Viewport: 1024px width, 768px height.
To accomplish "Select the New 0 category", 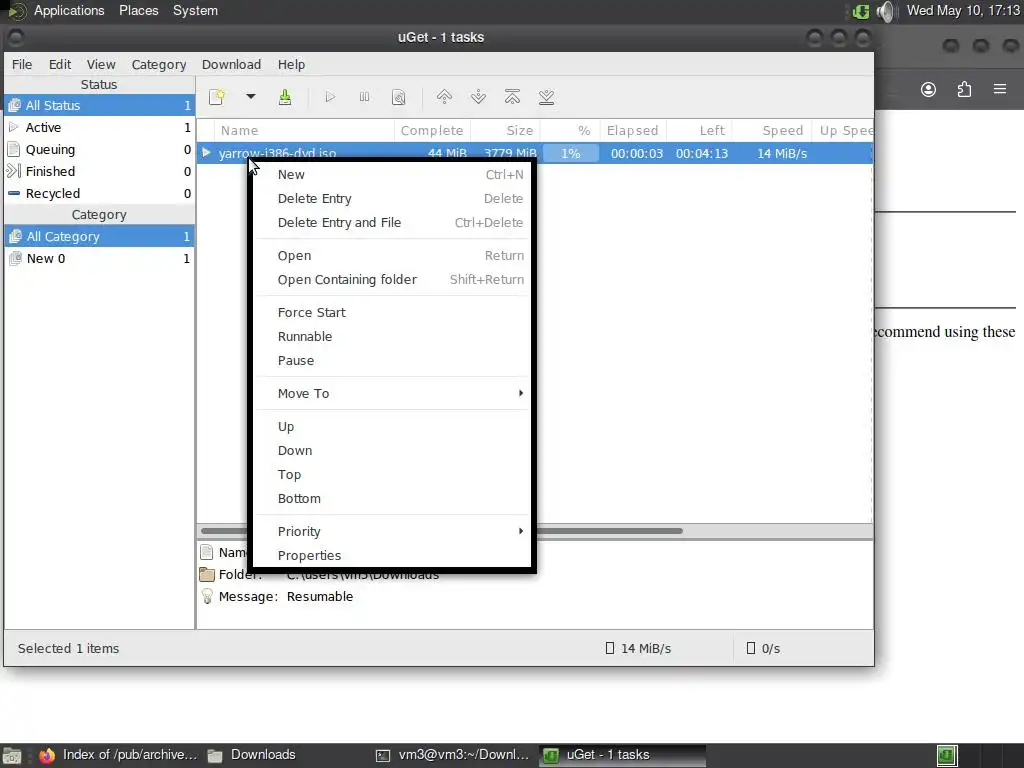I will 99,259.
